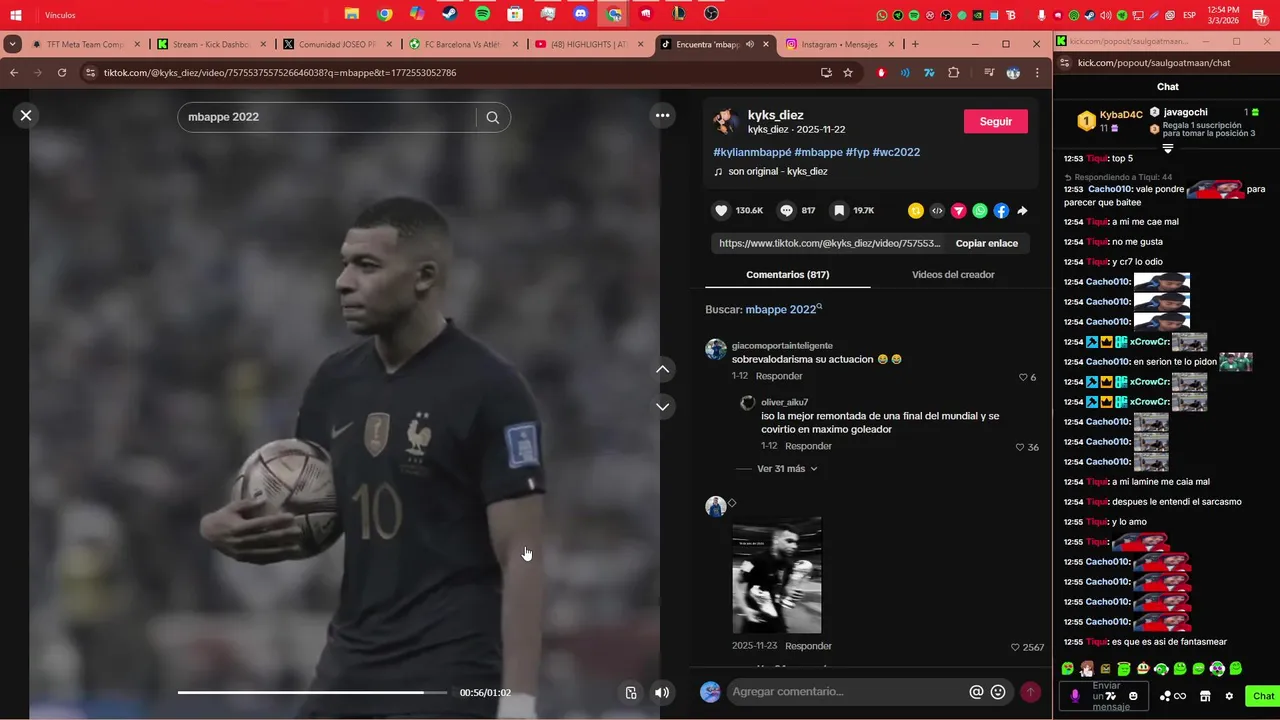Viewport: 1280px width, 720px height.
Task: Open Spotify from the taskbar
Action: pyautogui.click(x=482, y=14)
